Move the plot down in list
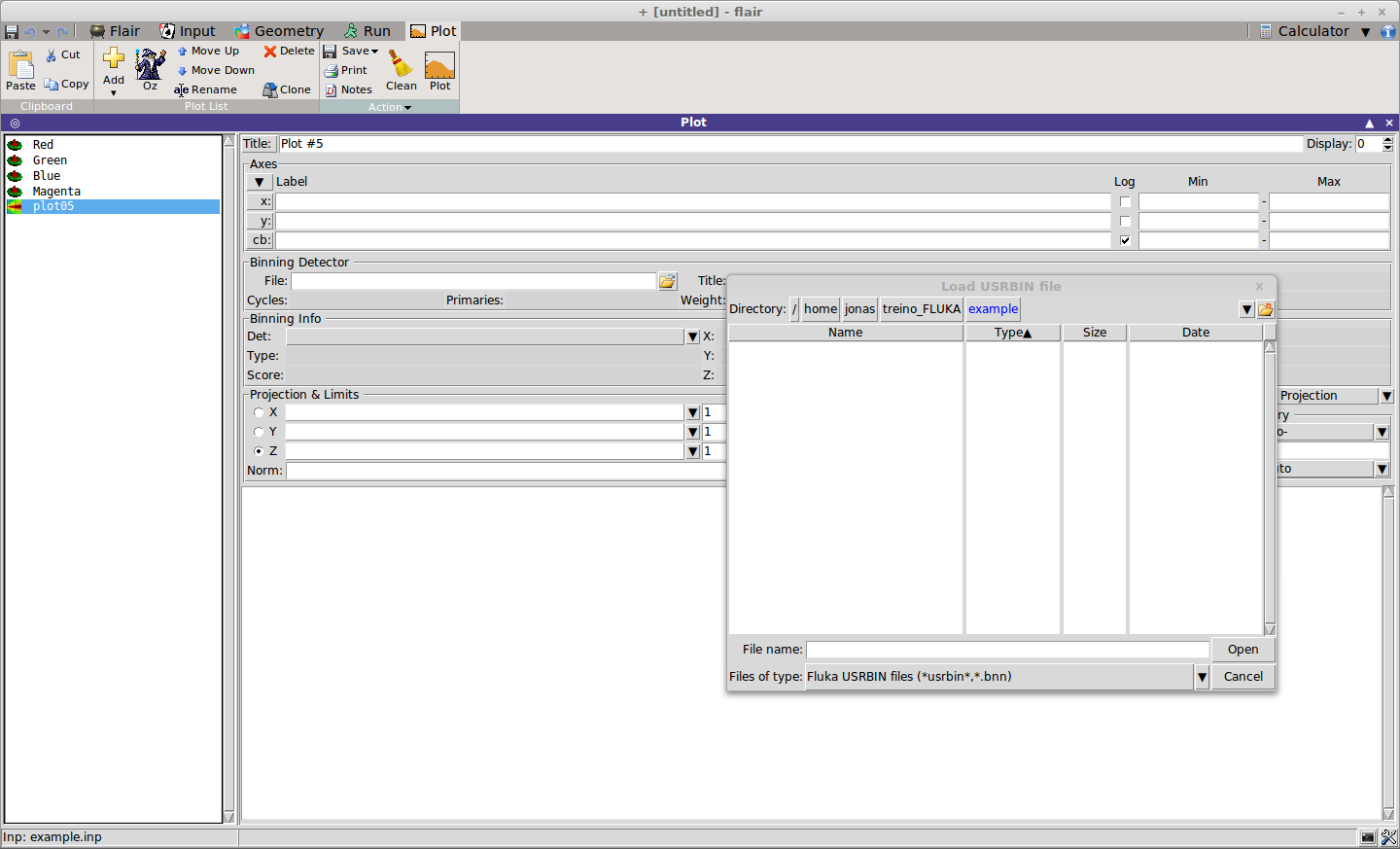Screen dimensions: 1400x849 coord(216,70)
